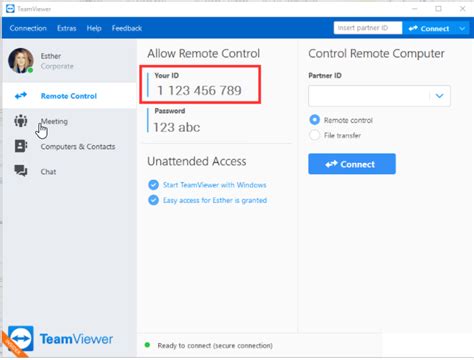Image resolution: width=474 pixels, height=360 pixels.
Task: Click the Chat speech bubbles icon
Action: coord(21,171)
